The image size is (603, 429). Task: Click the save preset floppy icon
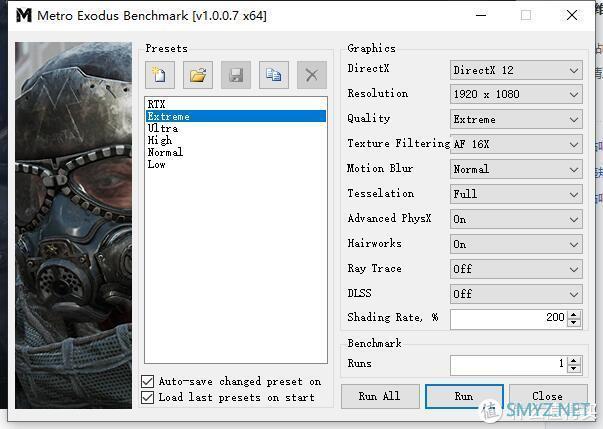236,75
